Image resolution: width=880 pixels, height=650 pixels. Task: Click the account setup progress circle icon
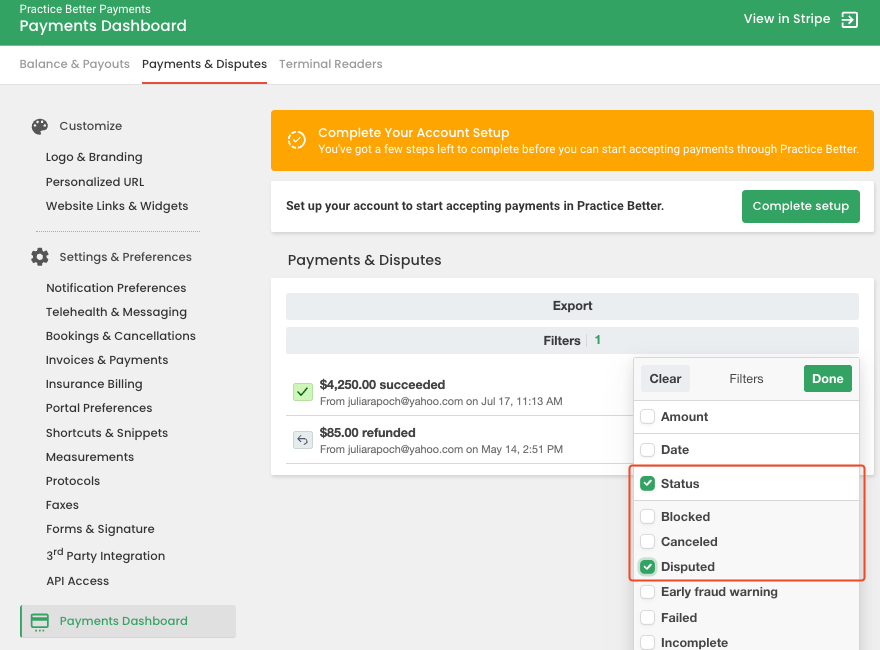pyautogui.click(x=296, y=140)
